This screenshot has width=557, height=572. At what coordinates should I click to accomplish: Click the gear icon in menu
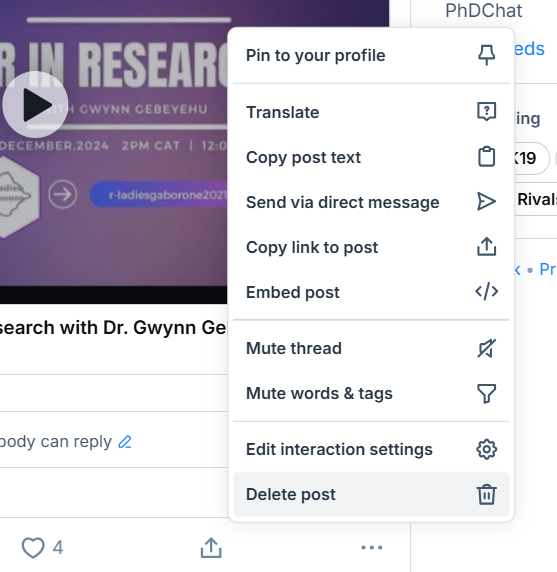click(x=487, y=449)
